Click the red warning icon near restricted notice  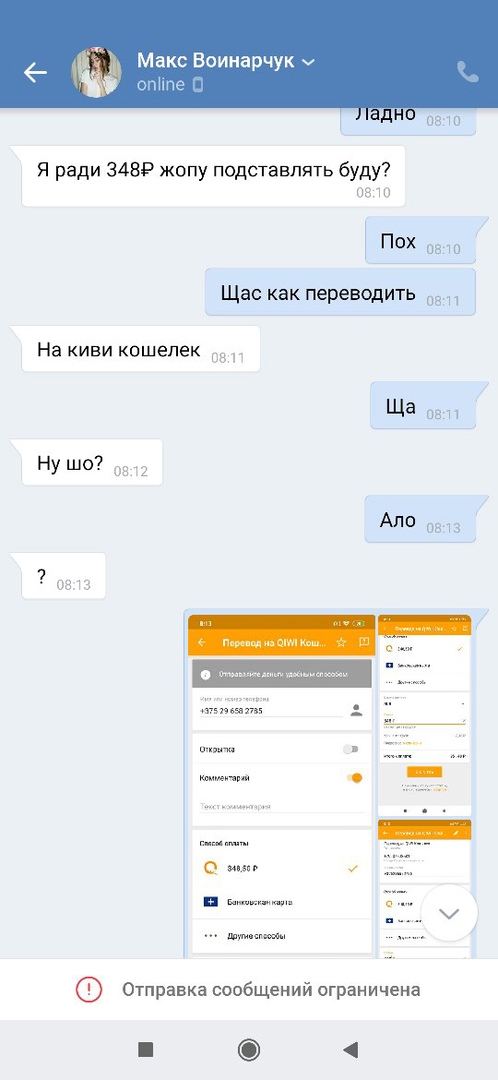pyautogui.click(x=89, y=990)
